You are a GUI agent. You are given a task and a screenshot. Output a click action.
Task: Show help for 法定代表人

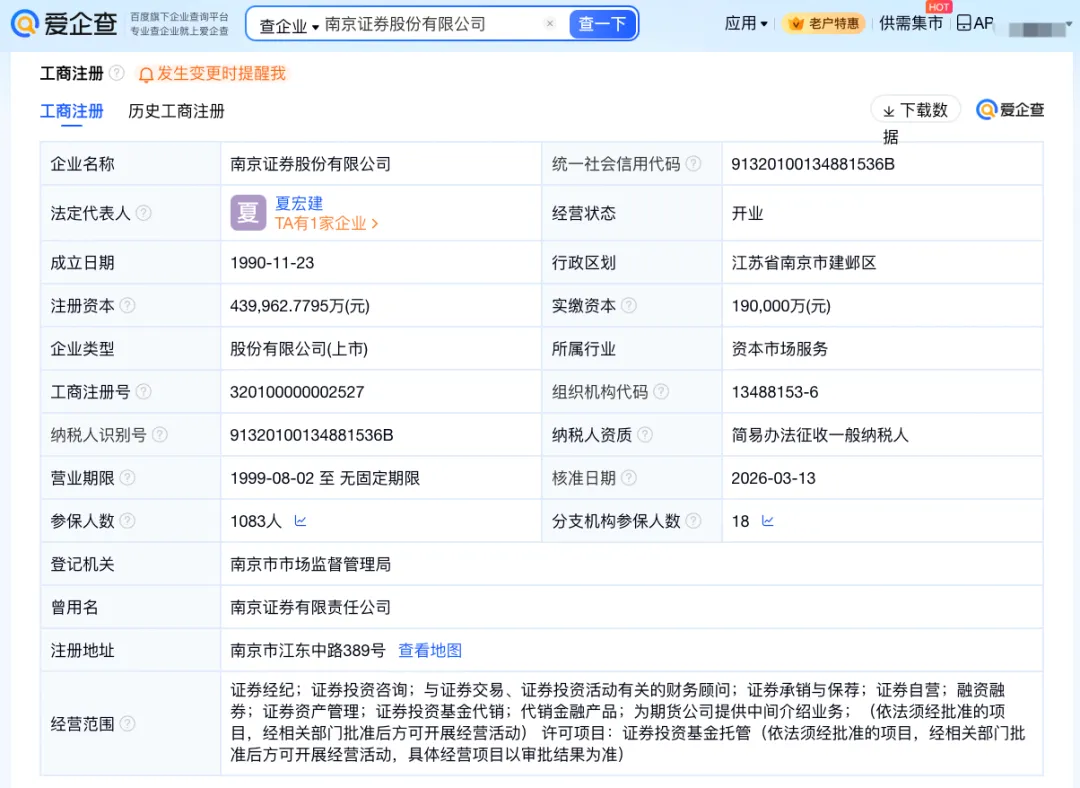143,213
